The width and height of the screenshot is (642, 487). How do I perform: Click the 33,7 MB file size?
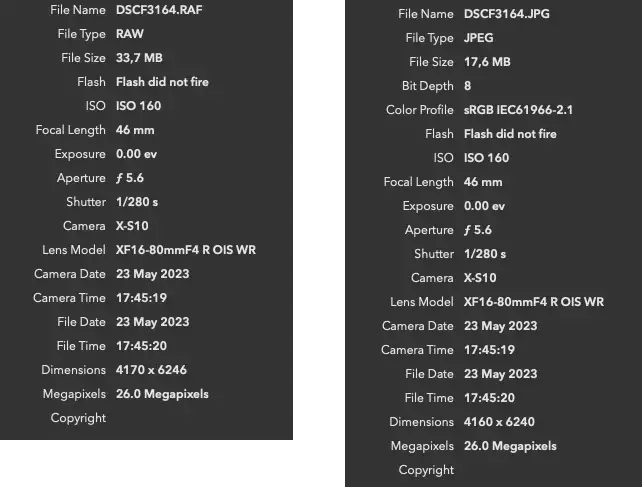click(x=139, y=58)
